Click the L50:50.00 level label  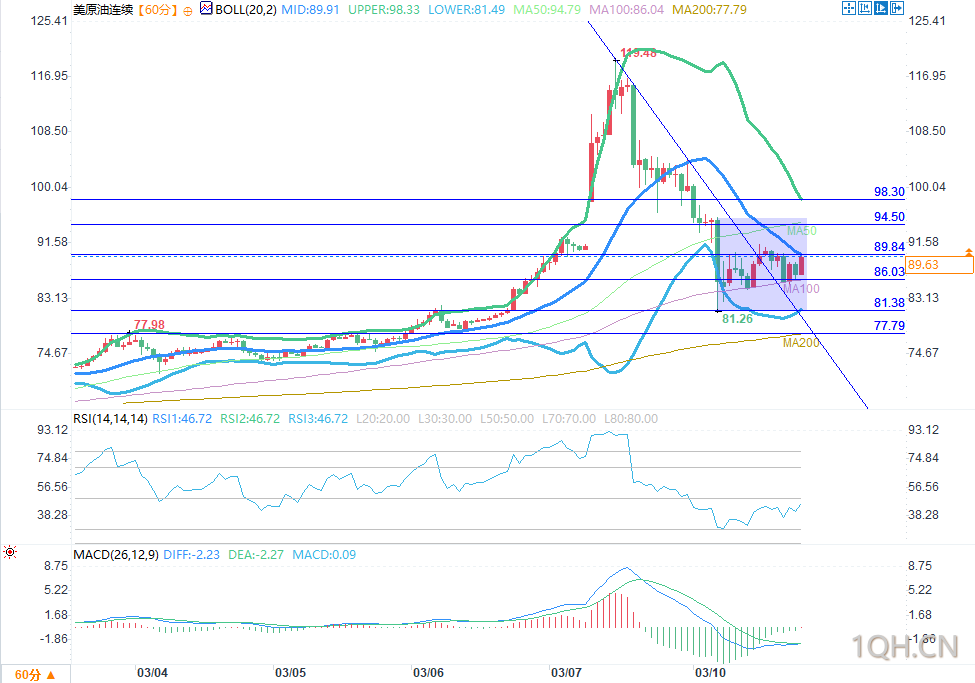pos(507,419)
